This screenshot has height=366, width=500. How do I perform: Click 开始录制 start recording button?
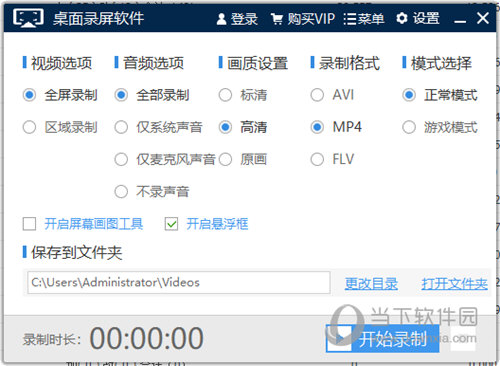click(x=382, y=339)
